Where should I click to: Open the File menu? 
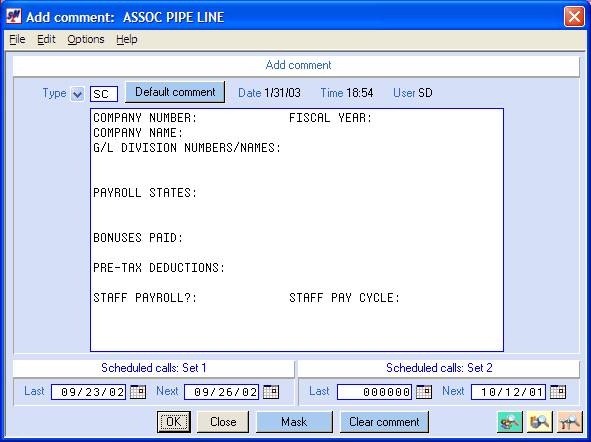click(17, 39)
